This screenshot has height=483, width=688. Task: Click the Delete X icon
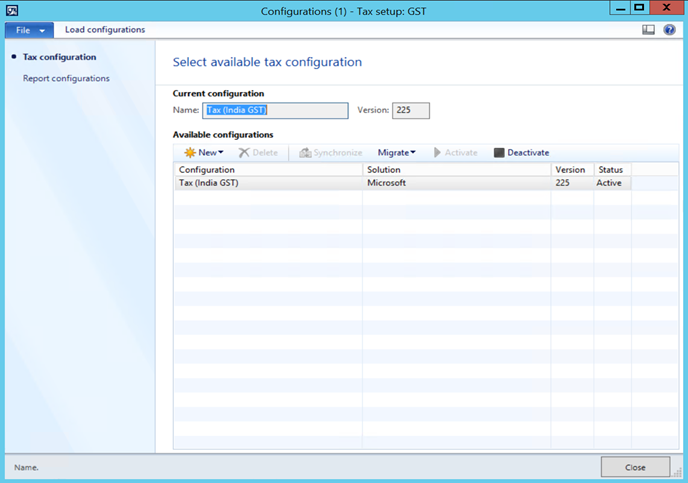[x=244, y=153]
